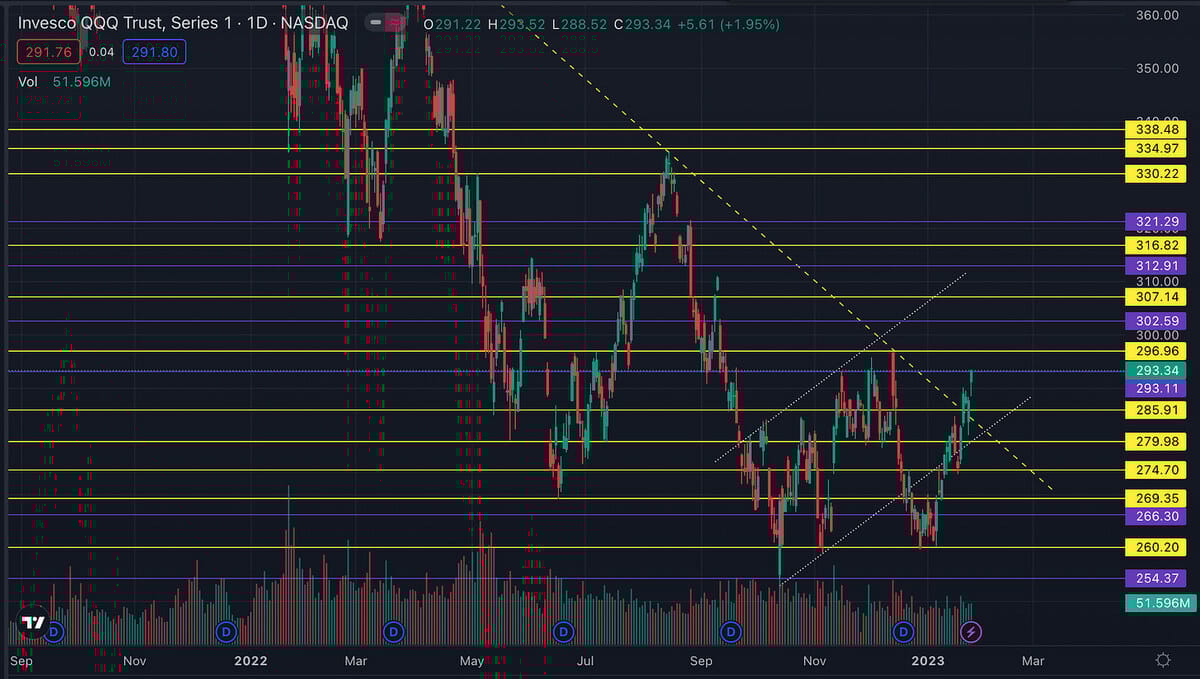Click the 51.596M volume legend value
Image resolution: width=1200 pixels, height=679 pixels.
(81, 82)
